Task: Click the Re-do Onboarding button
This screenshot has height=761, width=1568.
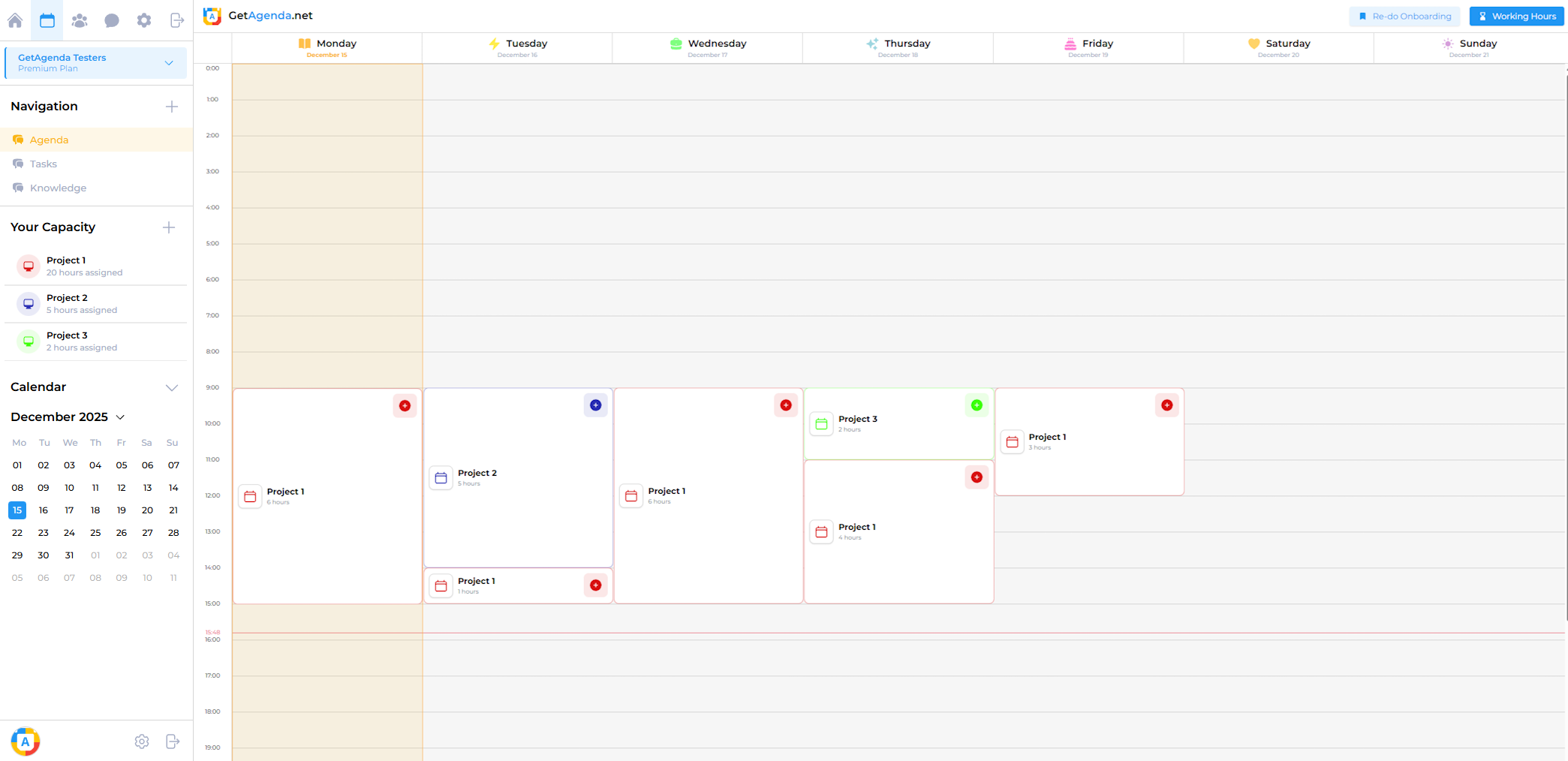Action: coord(1404,17)
